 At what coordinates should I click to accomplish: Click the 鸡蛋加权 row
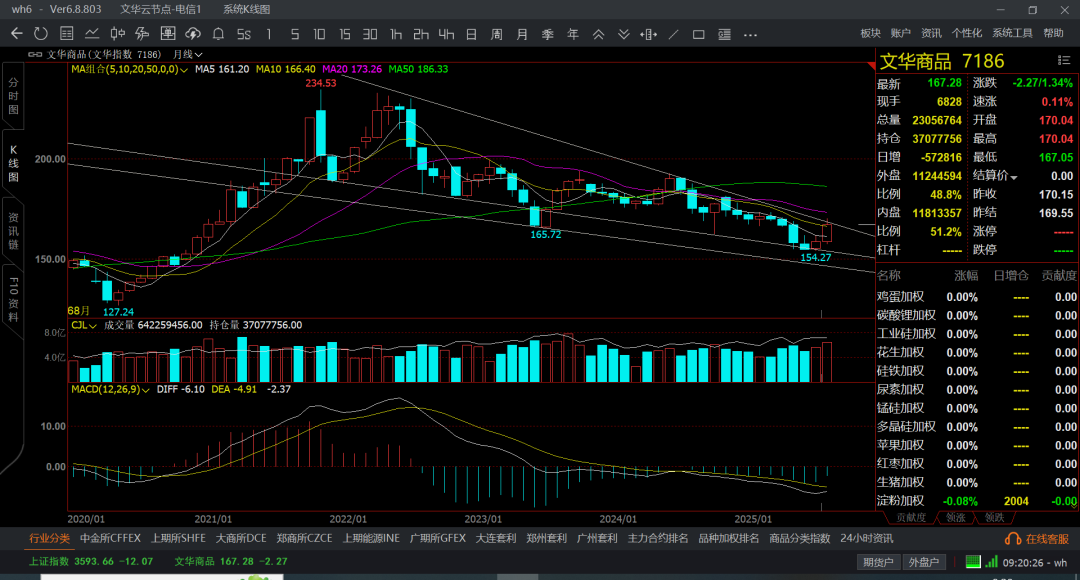pos(977,297)
